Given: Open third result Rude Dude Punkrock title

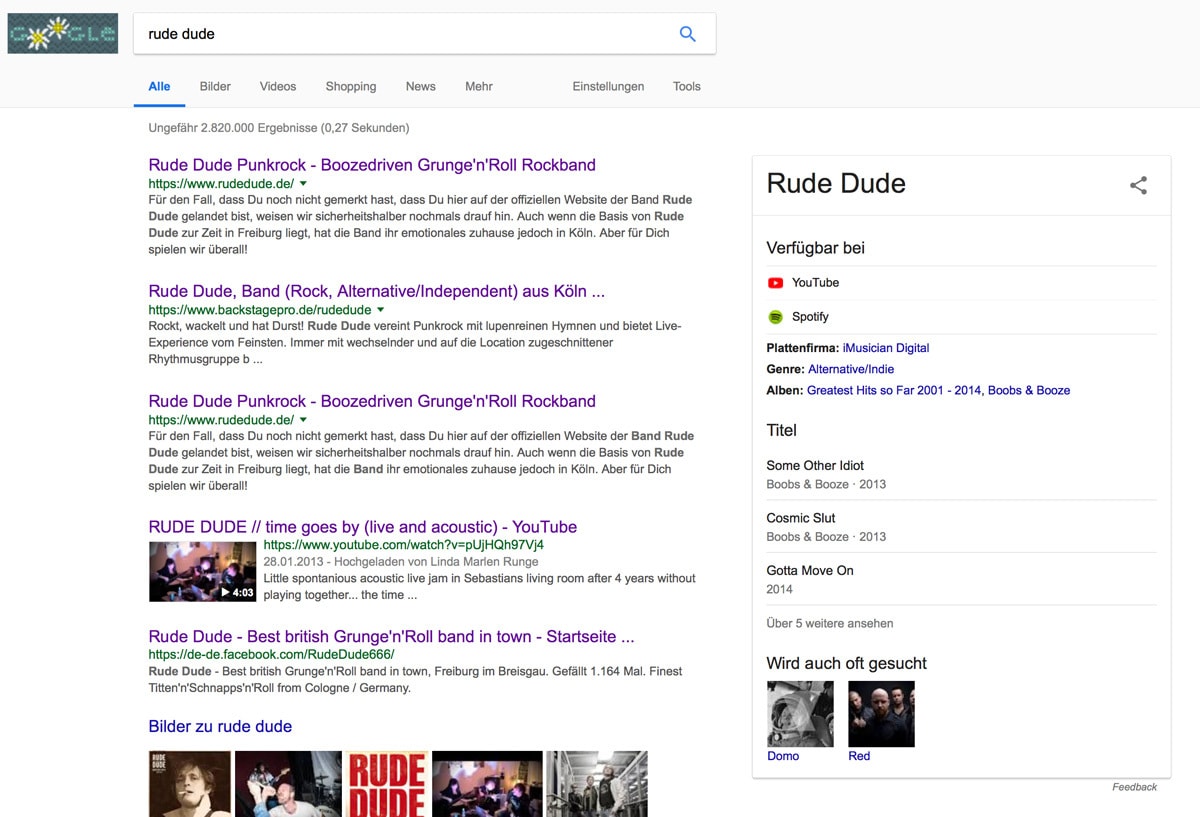Looking at the screenshot, I should coord(372,401).
